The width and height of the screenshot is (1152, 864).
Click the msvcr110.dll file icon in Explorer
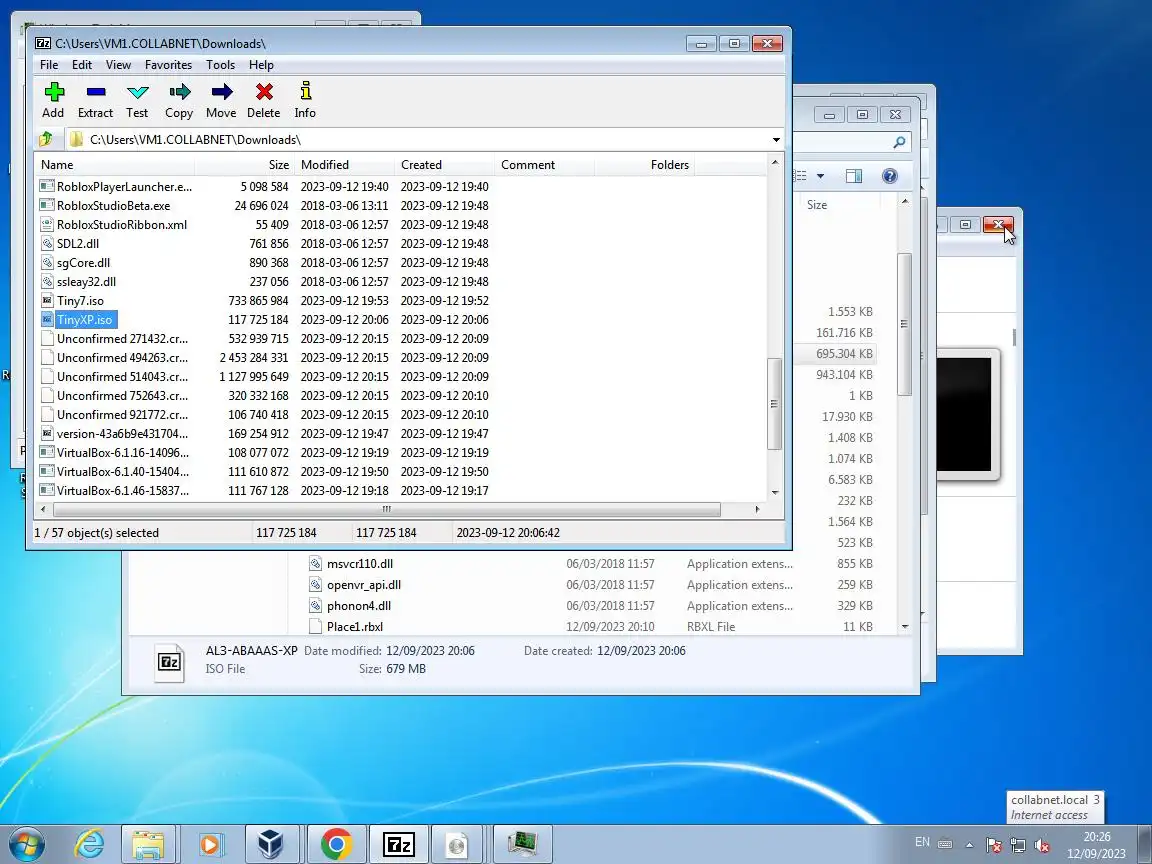tap(315, 564)
